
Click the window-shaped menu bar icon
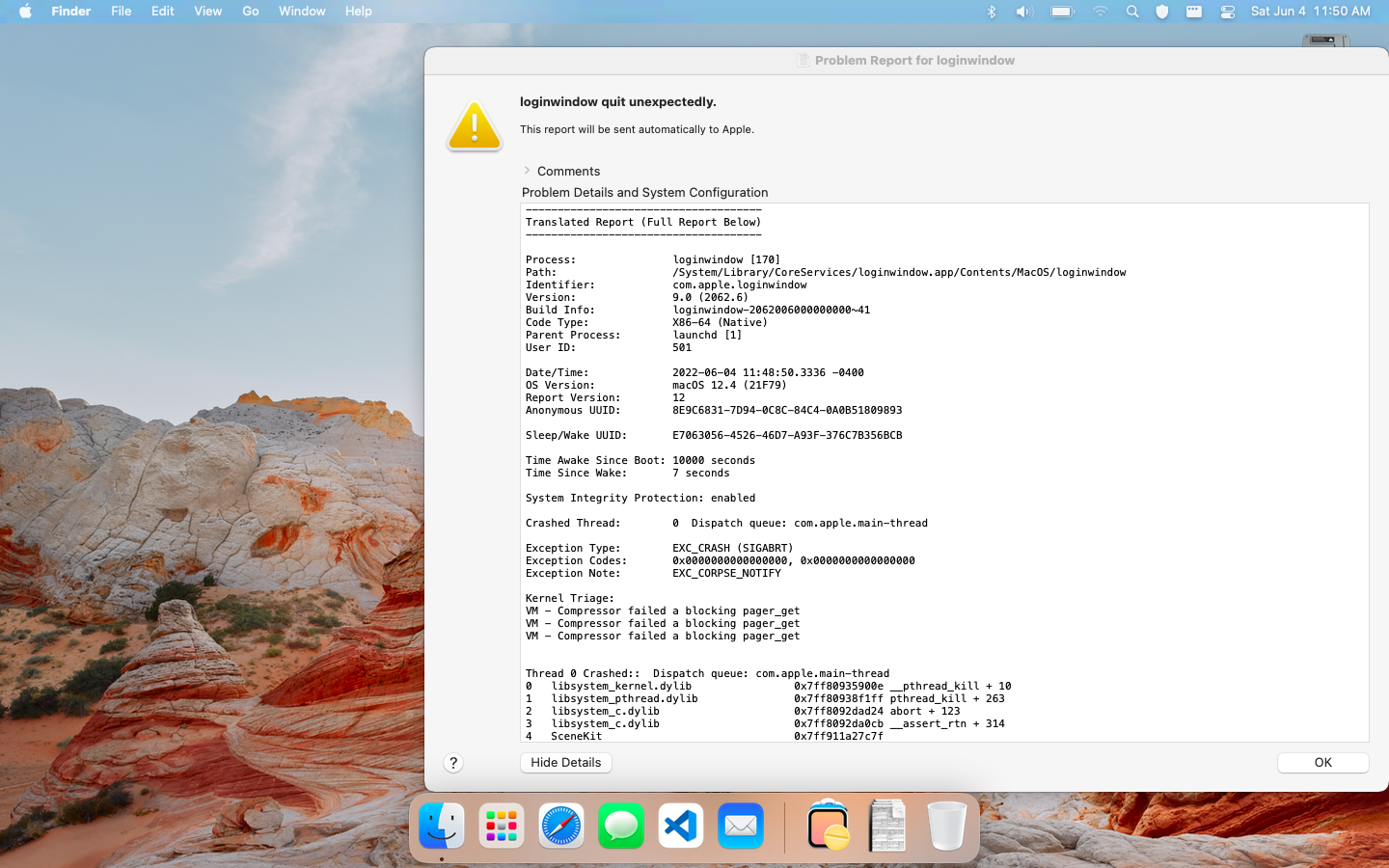[1194, 12]
